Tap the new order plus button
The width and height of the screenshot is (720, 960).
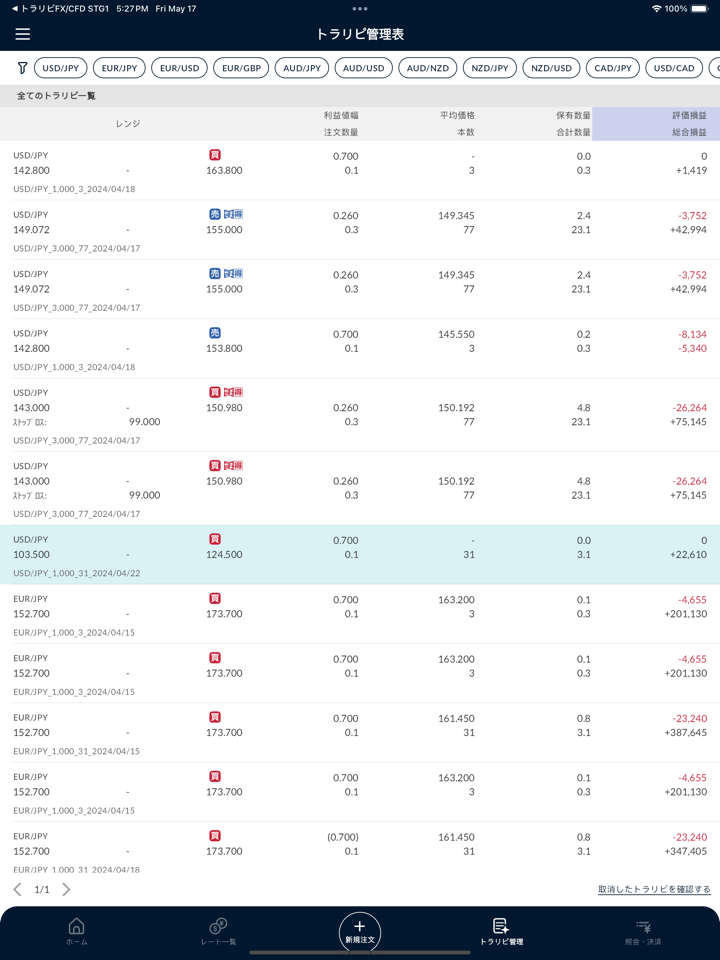pos(360,931)
